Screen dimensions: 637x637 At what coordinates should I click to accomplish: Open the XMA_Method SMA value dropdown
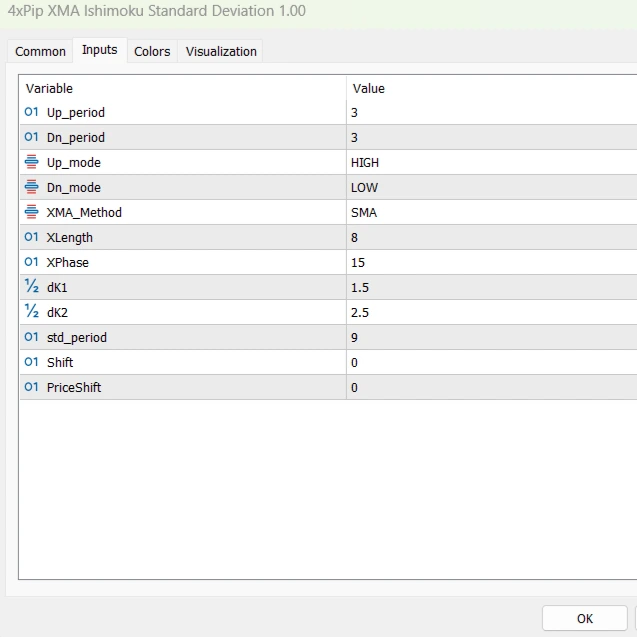pos(490,212)
